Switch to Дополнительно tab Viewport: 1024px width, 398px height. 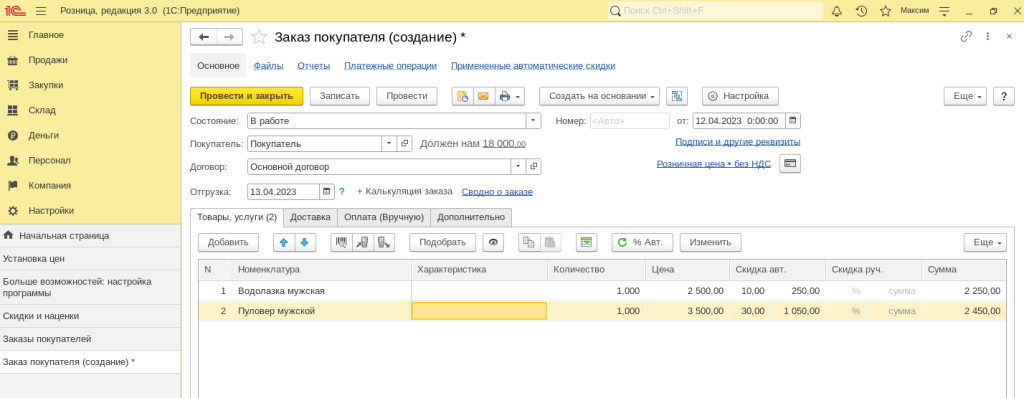(x=471, y=217)
